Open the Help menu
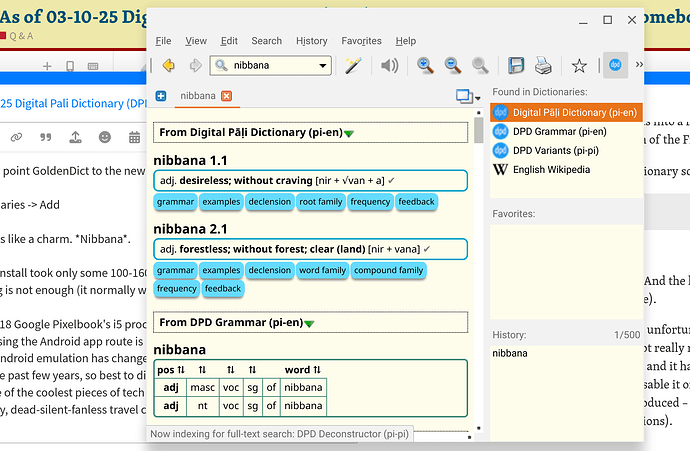Viewport: 690px width, 451px height. [x=405, y=41]
